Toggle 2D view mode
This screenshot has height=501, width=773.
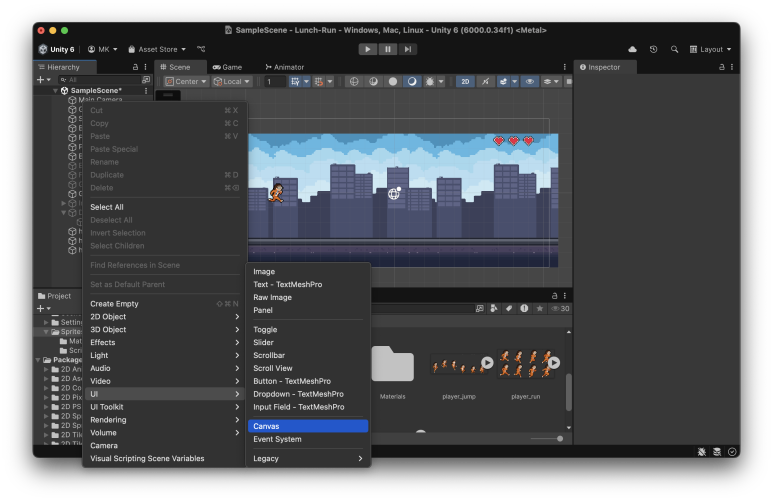point(465,81)
